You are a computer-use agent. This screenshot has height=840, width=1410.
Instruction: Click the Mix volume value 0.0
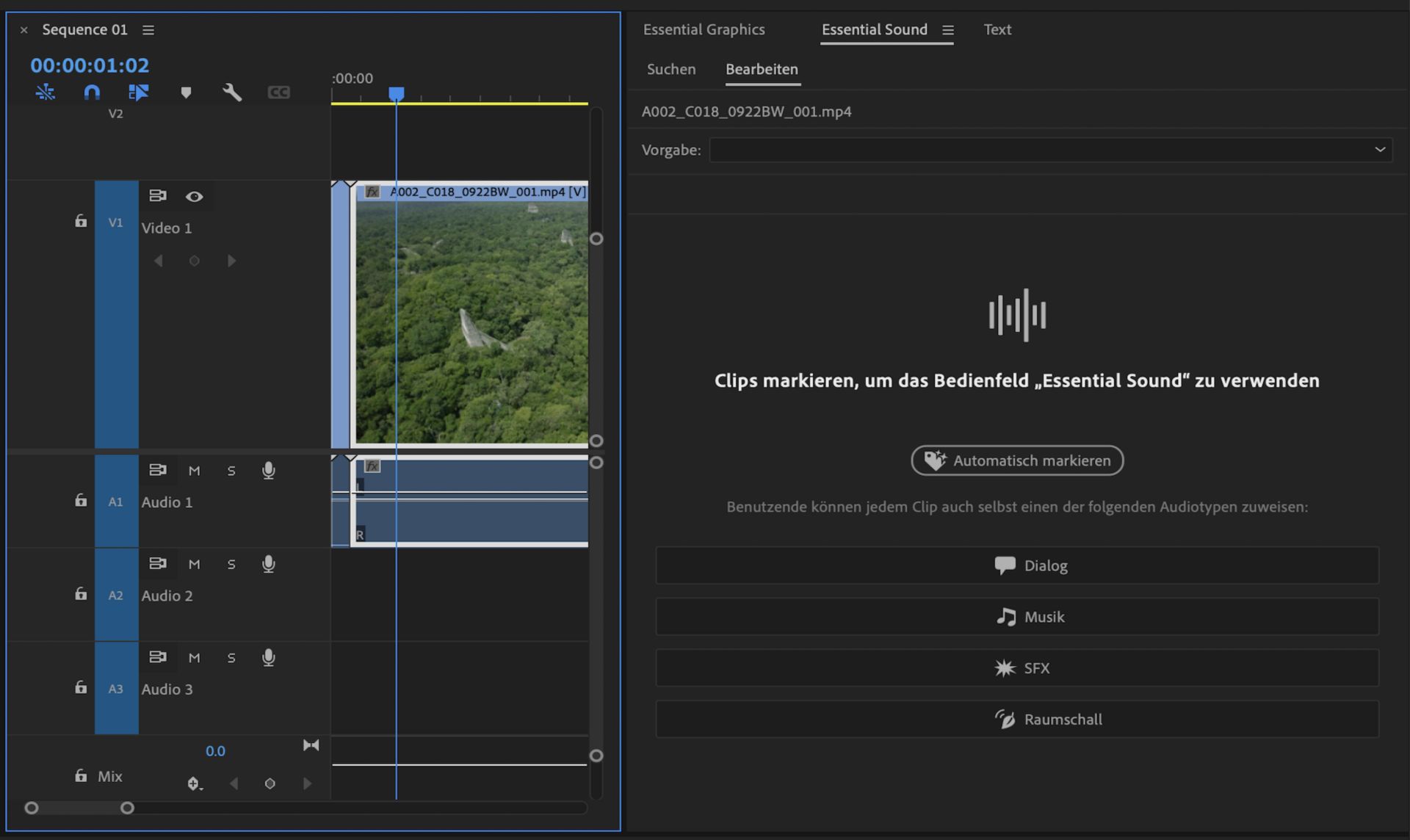click(215, 751)
